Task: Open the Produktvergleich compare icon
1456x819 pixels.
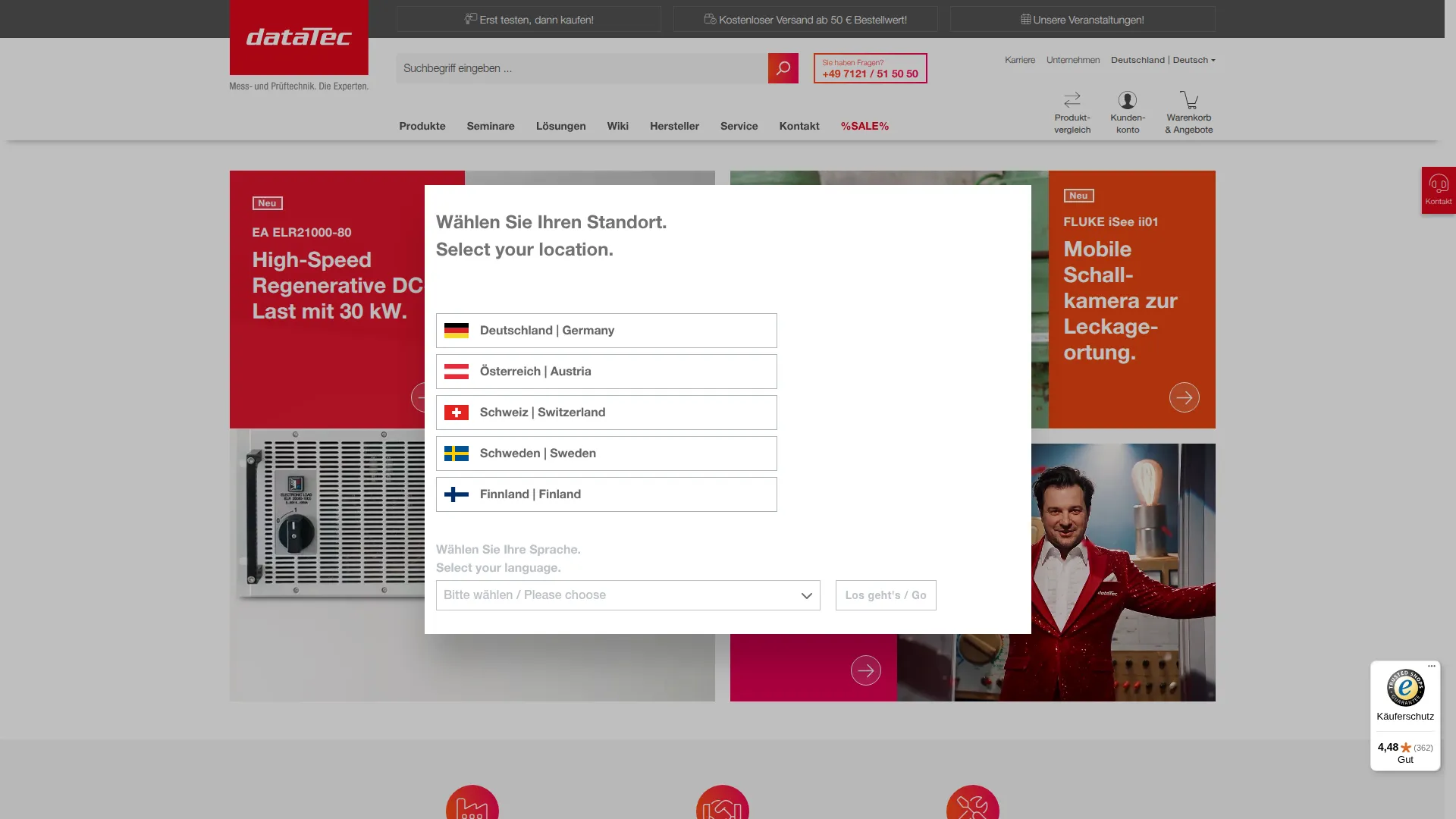Action: (x=1072, y=113)
